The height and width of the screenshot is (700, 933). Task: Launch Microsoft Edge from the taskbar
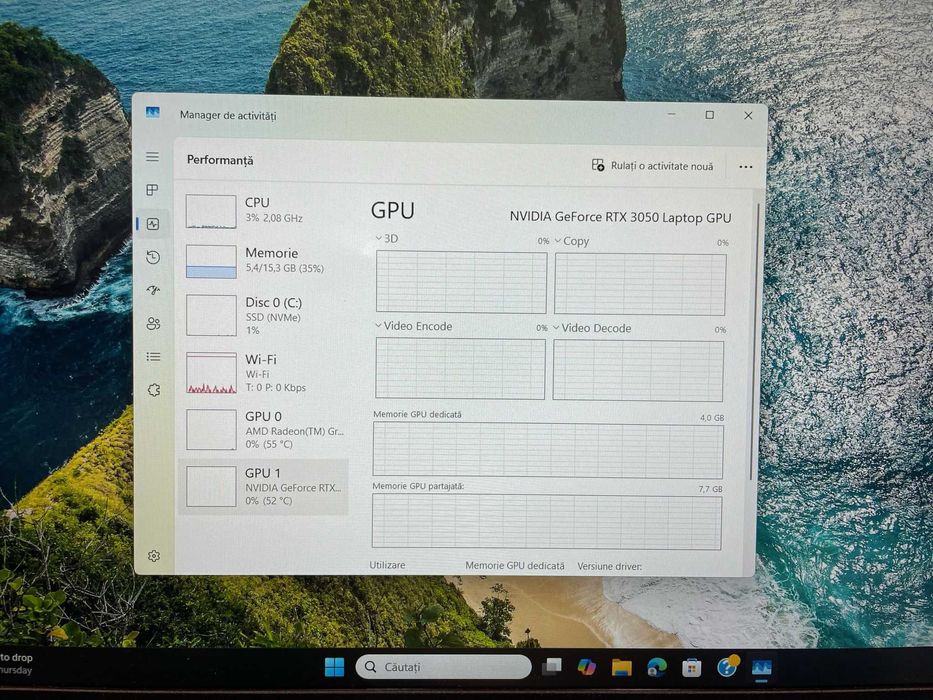[x=657, y=667]
